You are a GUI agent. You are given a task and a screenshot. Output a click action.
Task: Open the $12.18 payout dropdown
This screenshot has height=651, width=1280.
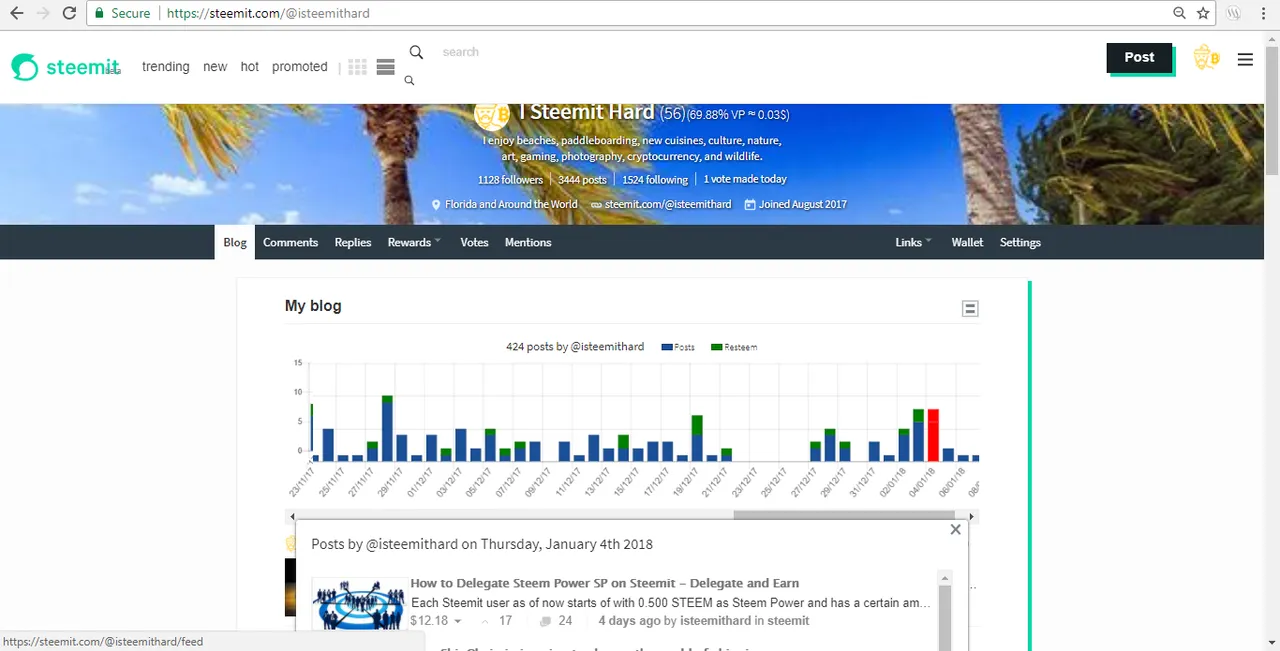point(435,621)
